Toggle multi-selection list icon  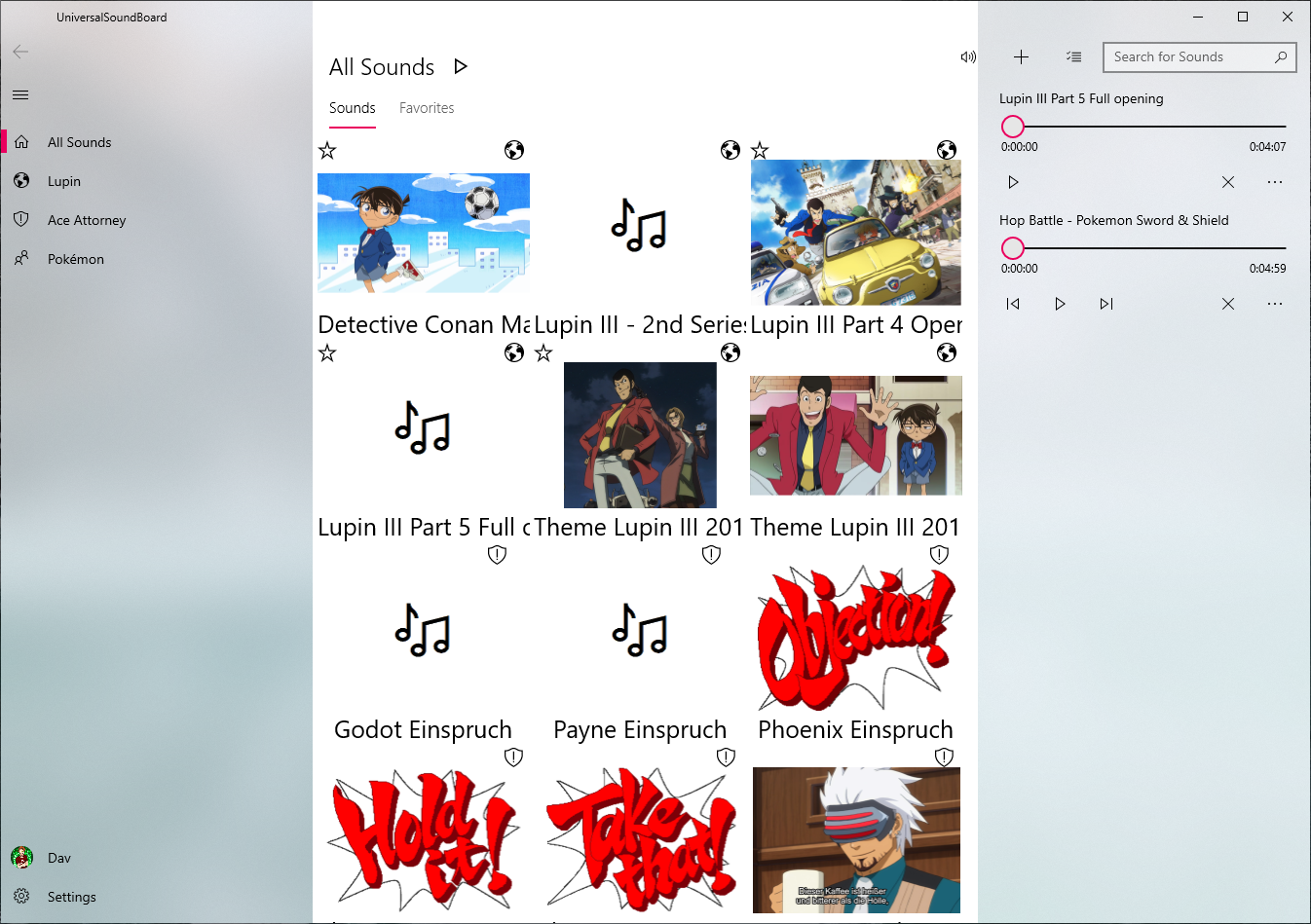(1073, 57)
